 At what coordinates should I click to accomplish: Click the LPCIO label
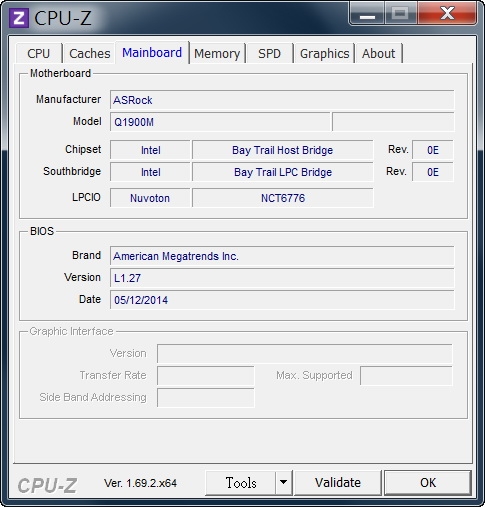pos(86,197)
